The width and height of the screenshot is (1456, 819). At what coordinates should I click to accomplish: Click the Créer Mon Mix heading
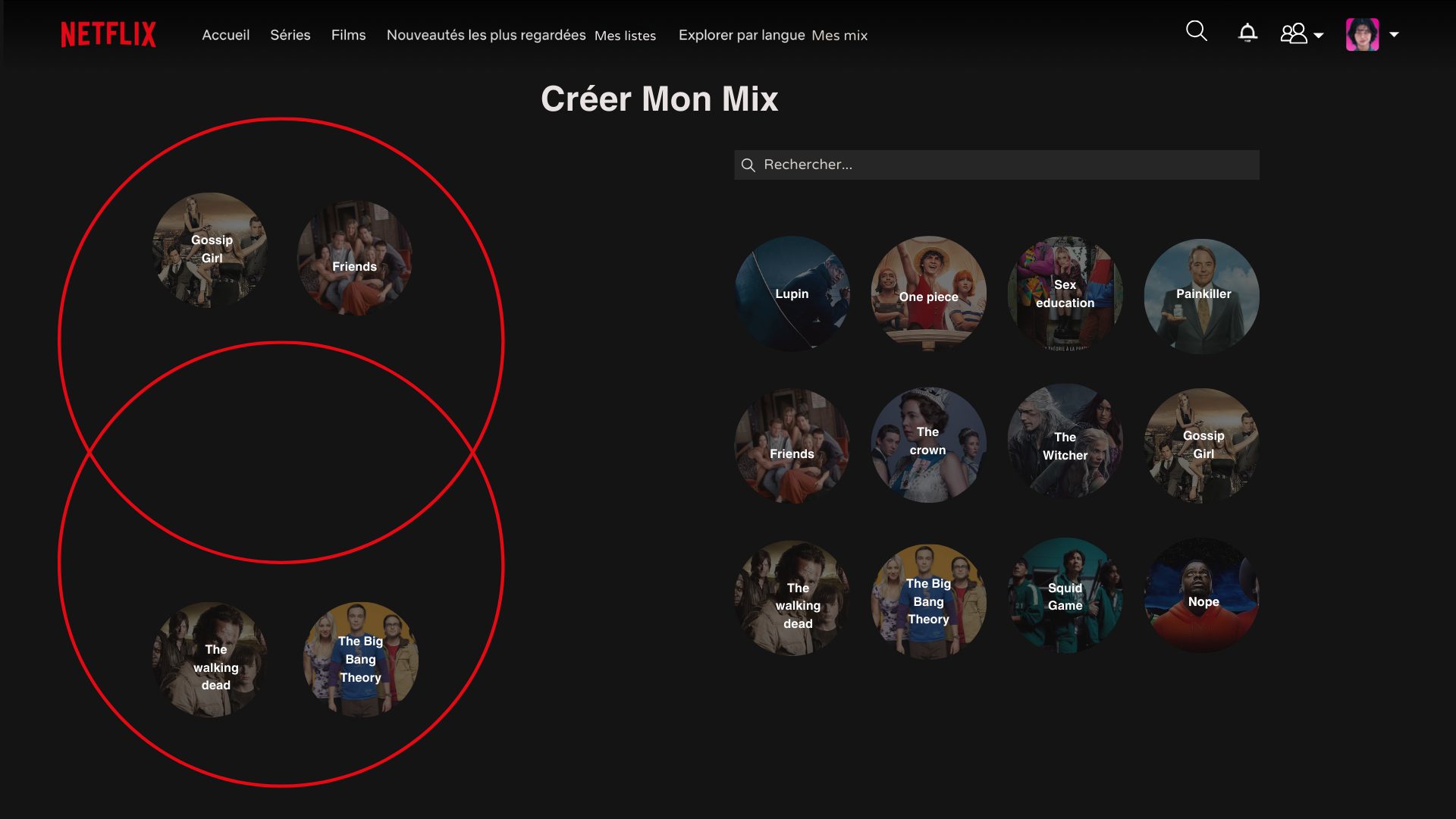(x=659, y=99)
